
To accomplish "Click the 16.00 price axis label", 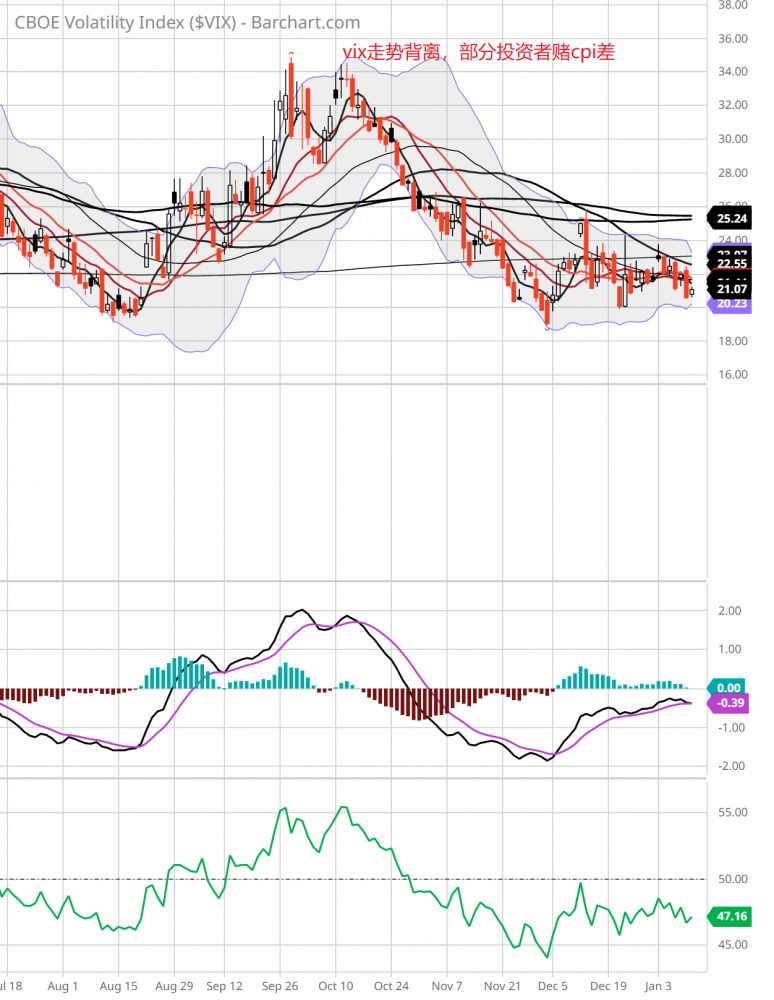I will tap(734, 375).
